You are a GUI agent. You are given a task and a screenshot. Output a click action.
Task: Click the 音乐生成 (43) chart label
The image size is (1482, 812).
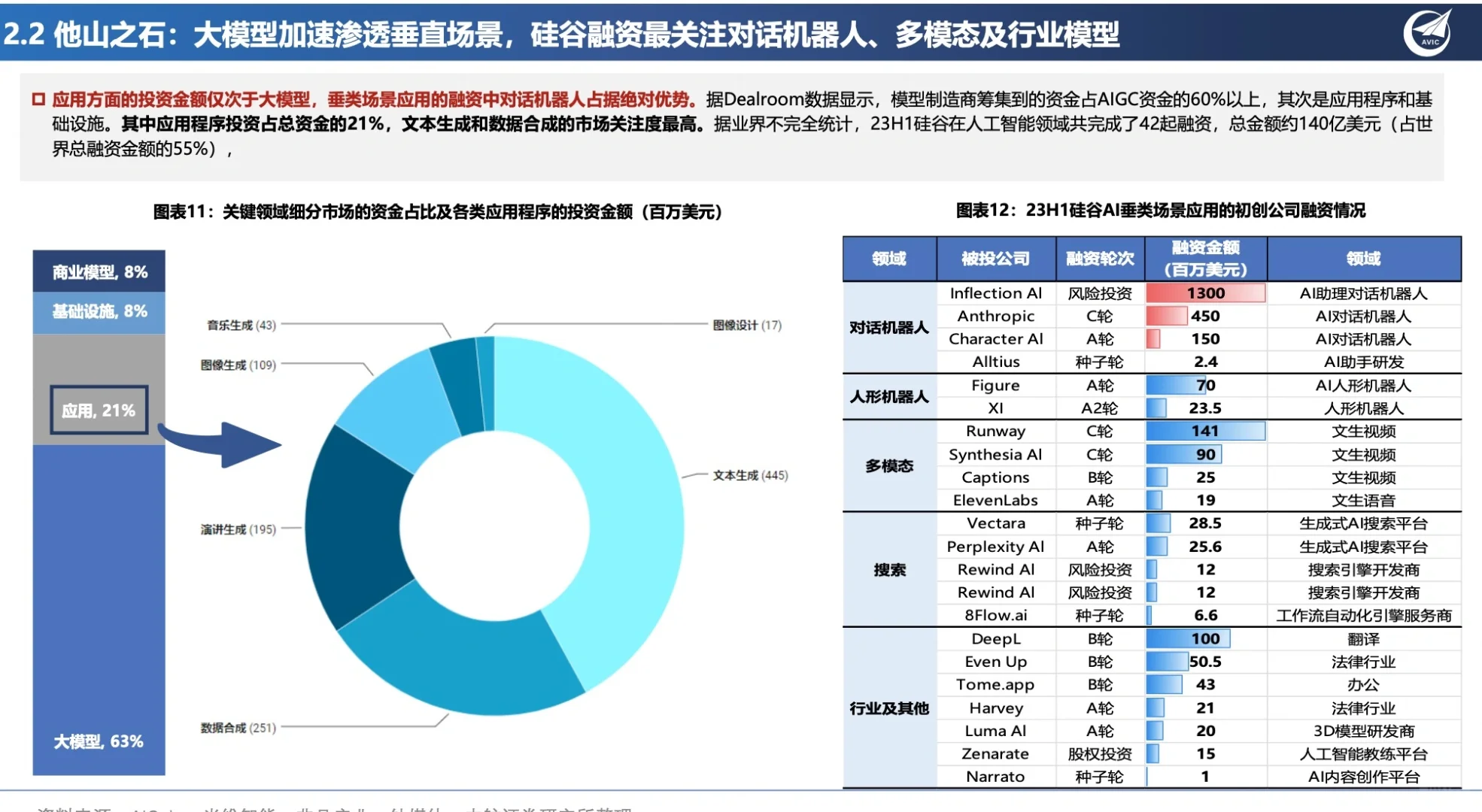click(x=241, y=325)
